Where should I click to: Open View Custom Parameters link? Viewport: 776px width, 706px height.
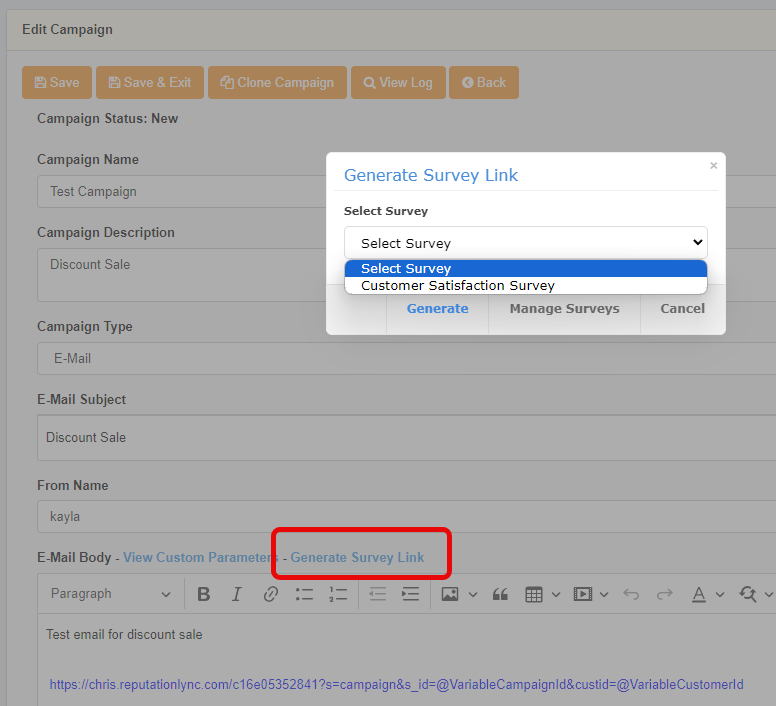click(201, 558)
